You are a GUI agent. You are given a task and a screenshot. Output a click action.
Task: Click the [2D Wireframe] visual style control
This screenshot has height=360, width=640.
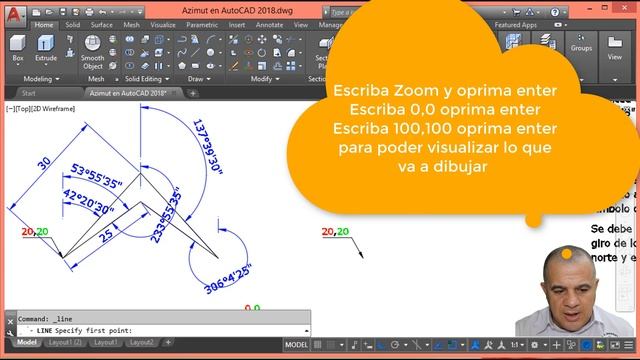click(x=53, y=109)
